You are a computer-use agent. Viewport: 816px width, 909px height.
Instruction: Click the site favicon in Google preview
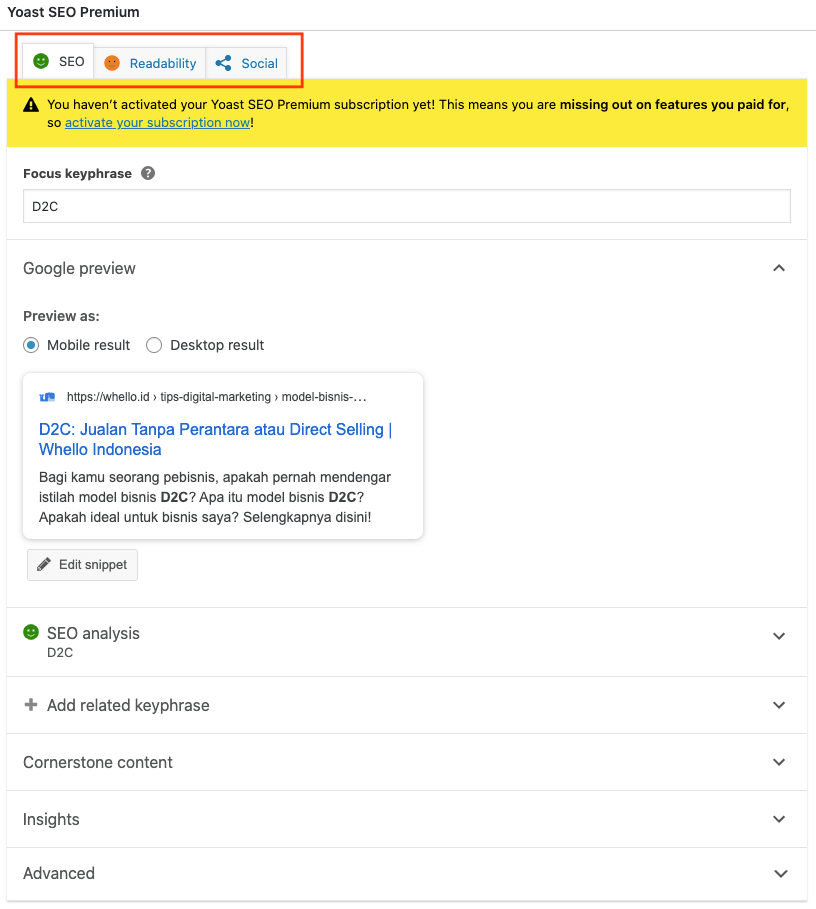pos(47,396)
